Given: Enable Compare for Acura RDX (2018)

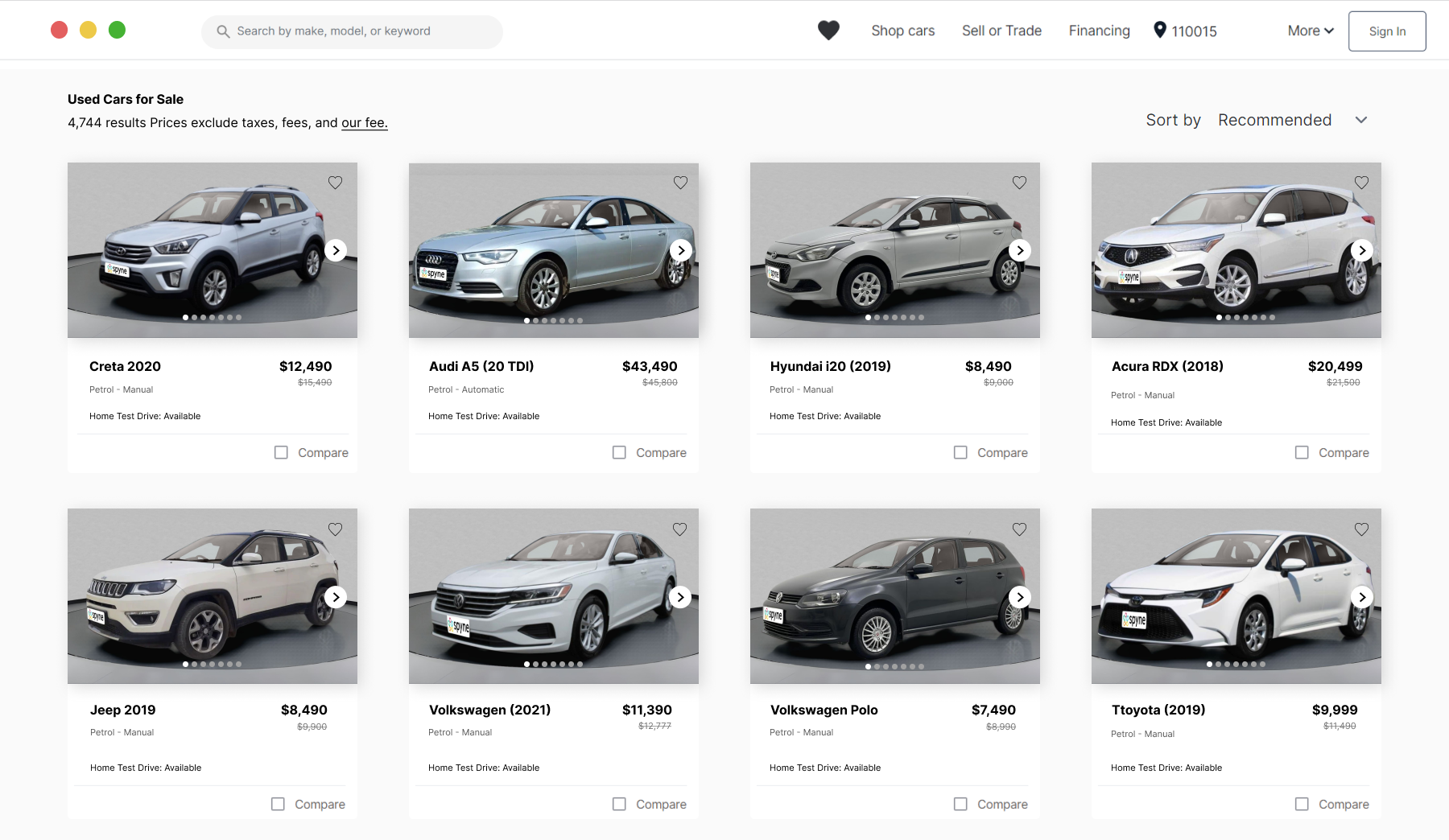Looking at the screenshot, I should pos(1302,453).
